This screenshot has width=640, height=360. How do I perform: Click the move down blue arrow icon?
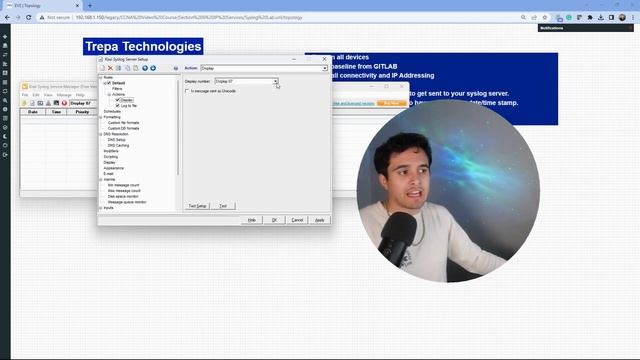click(153, 68)
